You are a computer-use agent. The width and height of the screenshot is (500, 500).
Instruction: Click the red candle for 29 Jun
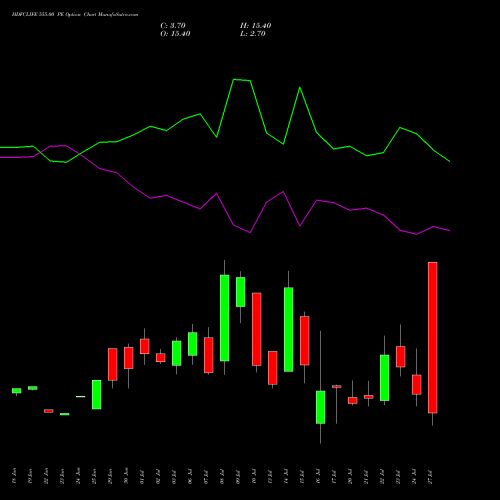coord(113,364)
